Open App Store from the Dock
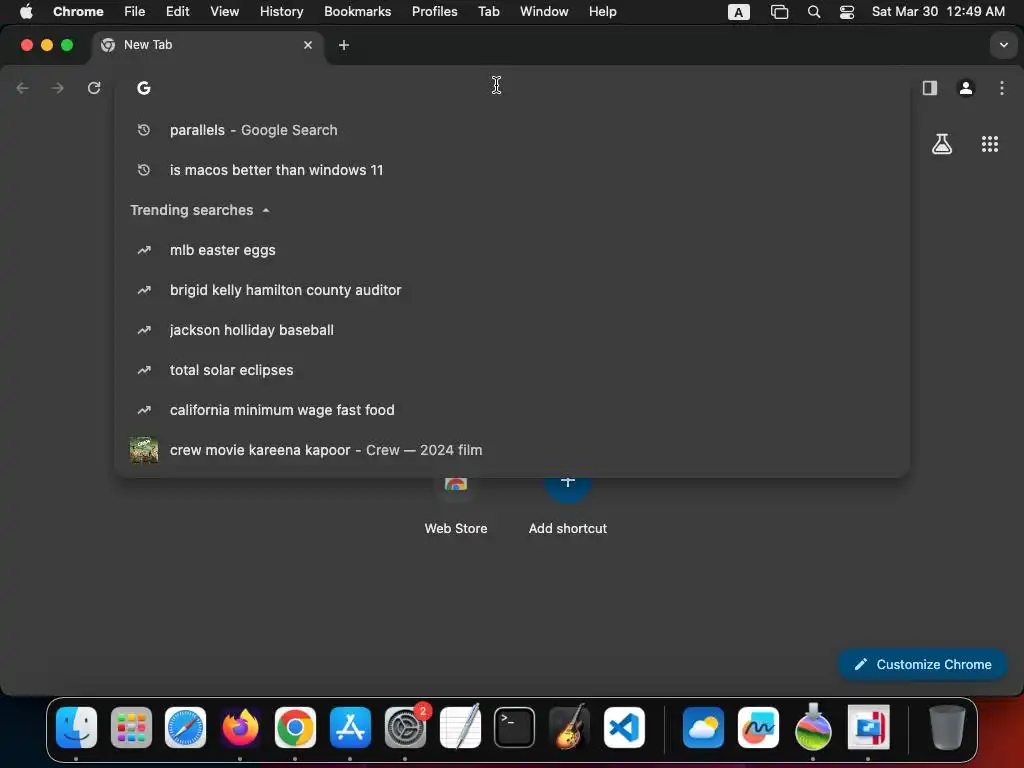1024x768 pixels. [350, 728]
